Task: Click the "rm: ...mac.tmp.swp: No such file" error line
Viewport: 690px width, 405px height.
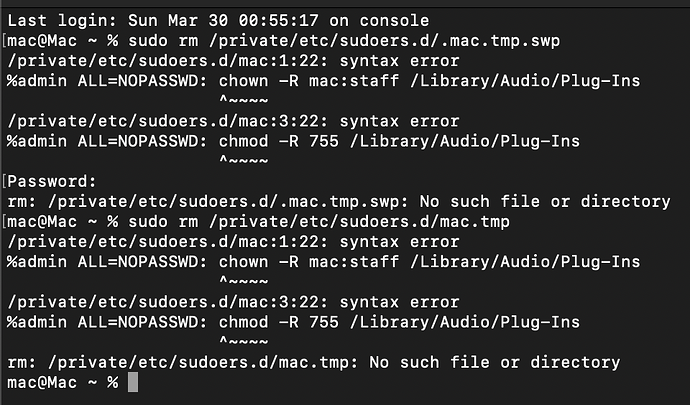Action: tap(339, 202)
